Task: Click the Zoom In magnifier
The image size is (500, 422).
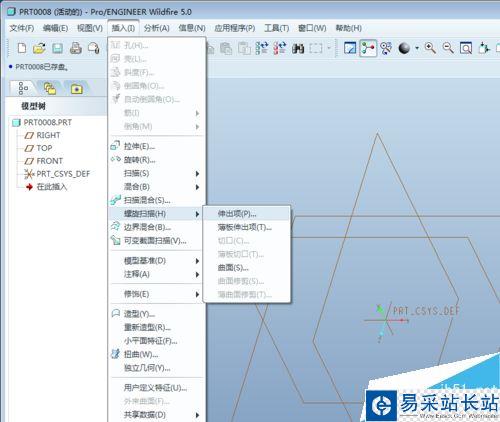Action: coord(430,48)
